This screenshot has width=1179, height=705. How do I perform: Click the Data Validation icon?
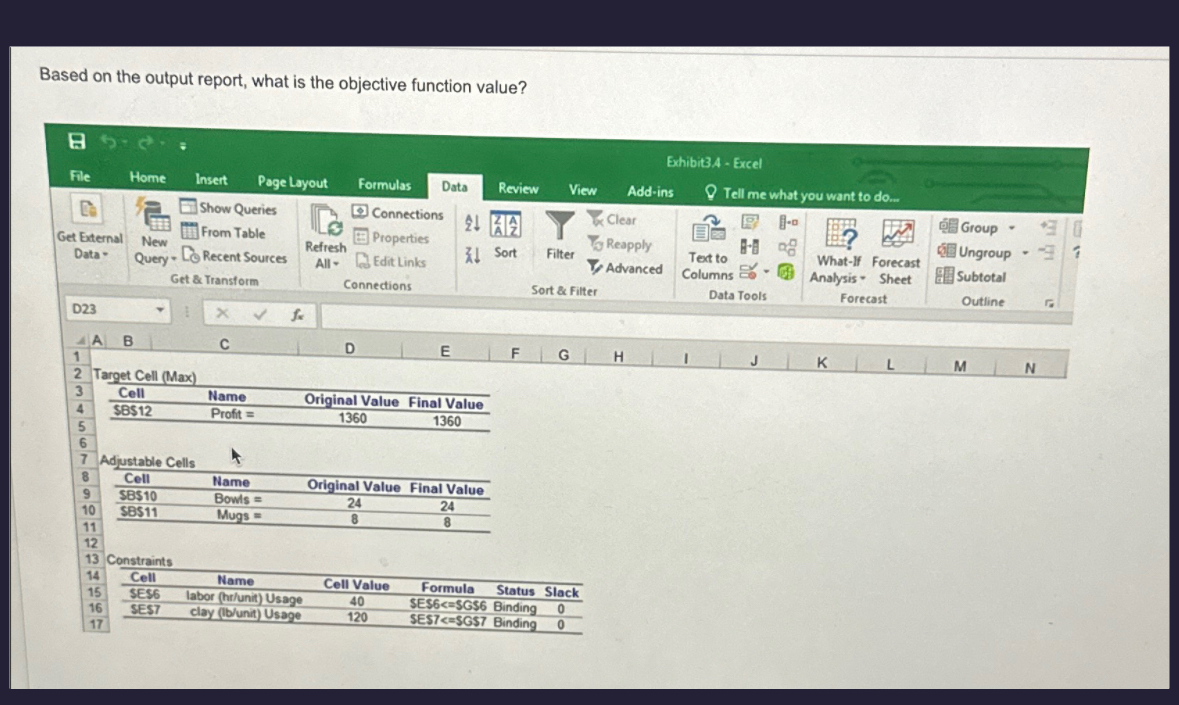[748, 271]
